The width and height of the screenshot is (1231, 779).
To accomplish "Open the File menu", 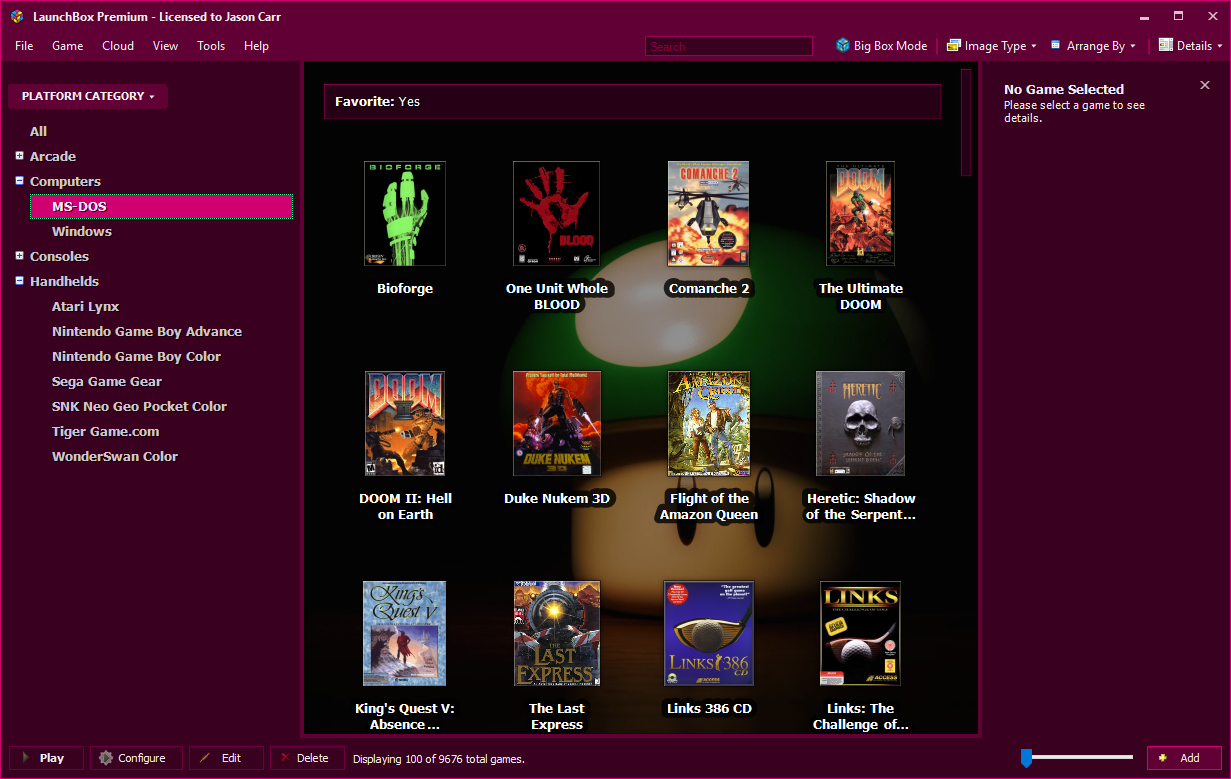I will point(24,46).
